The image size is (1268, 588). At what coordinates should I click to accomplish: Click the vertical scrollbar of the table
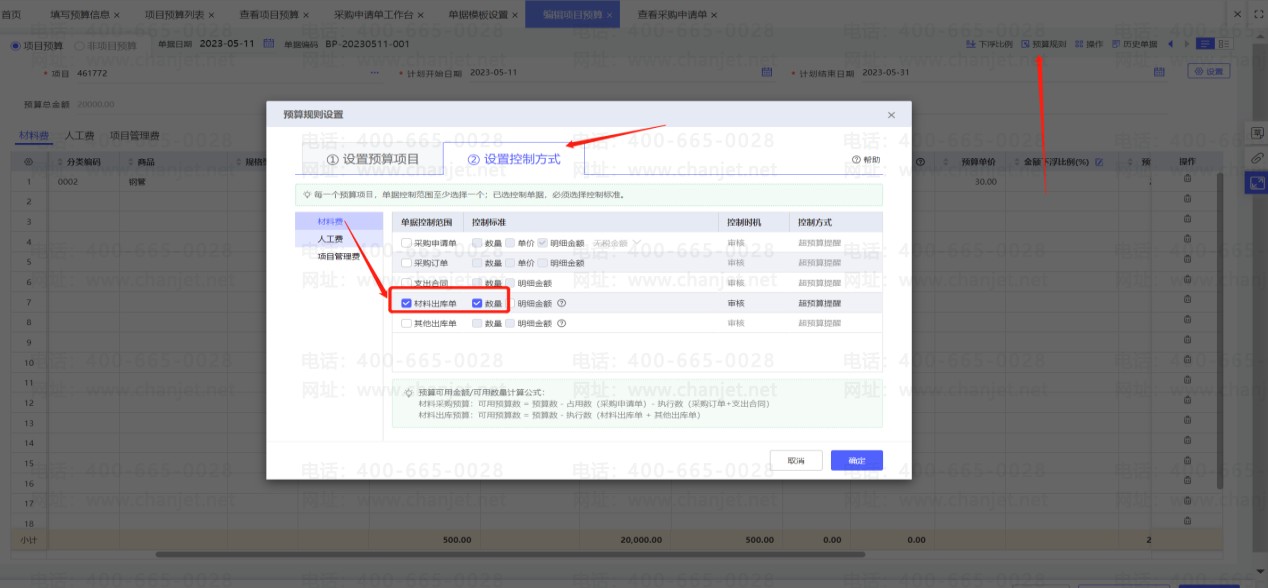[x=1219, y=330]
